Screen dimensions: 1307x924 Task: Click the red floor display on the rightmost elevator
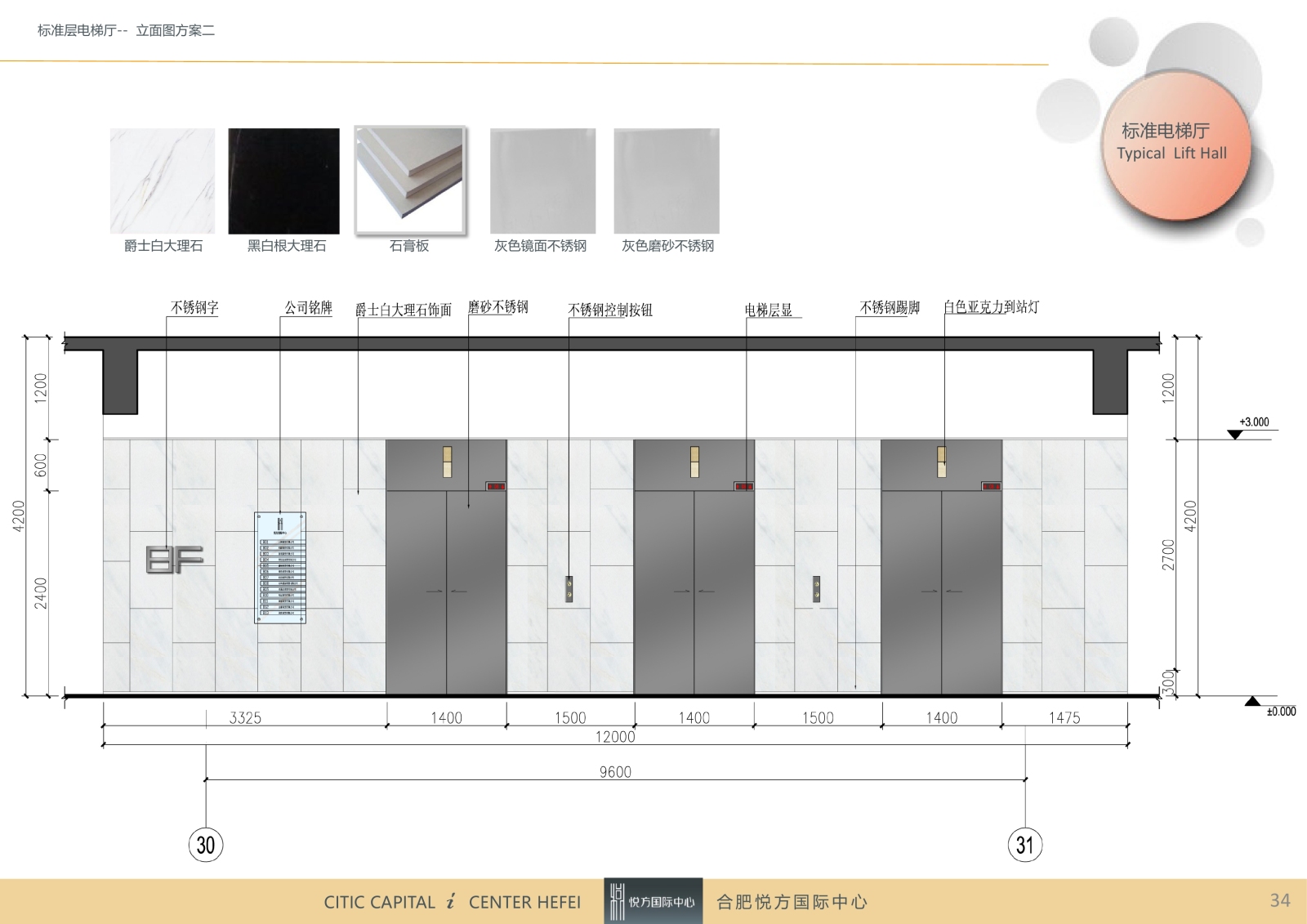pyautogui.click(x=991, y=486)
